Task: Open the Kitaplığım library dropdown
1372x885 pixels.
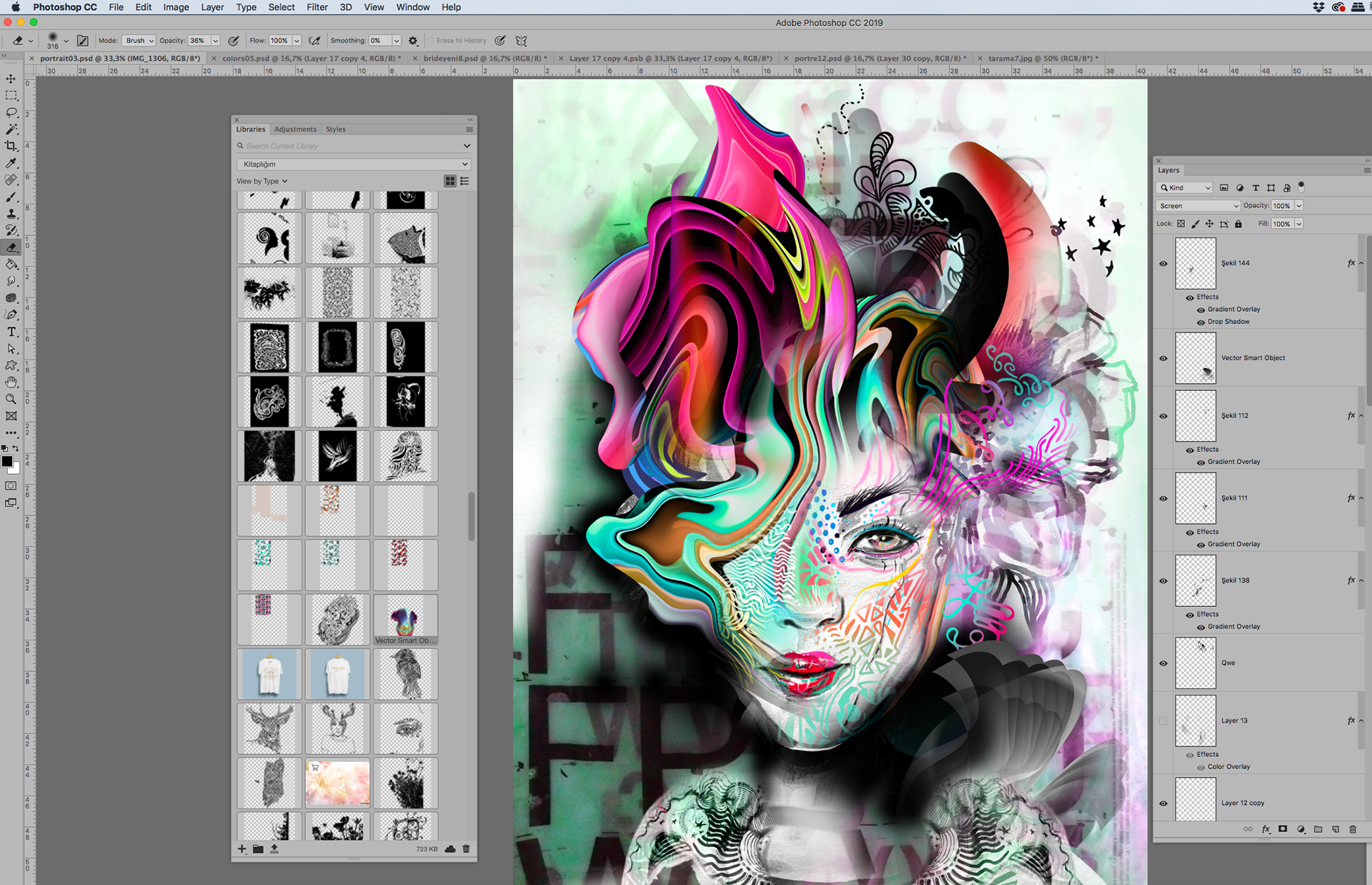Action: (354, 164)
